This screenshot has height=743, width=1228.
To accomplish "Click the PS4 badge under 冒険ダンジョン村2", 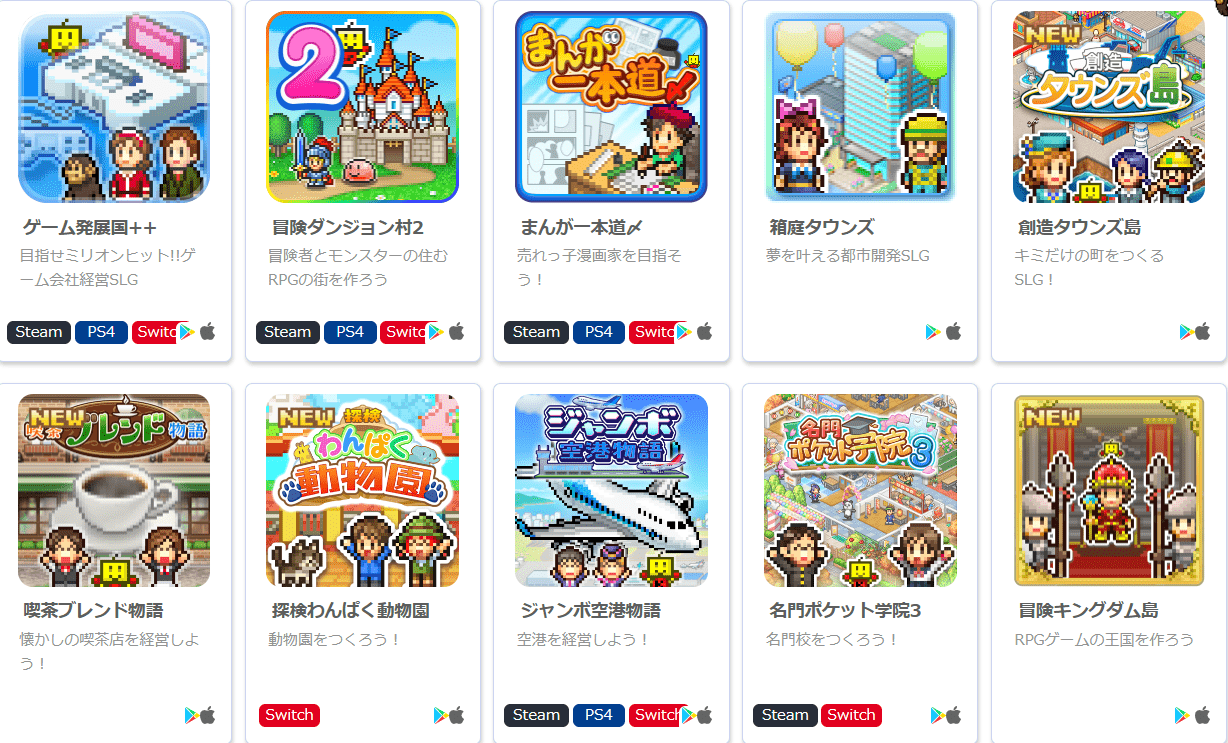I will click(x=350, y=332).
